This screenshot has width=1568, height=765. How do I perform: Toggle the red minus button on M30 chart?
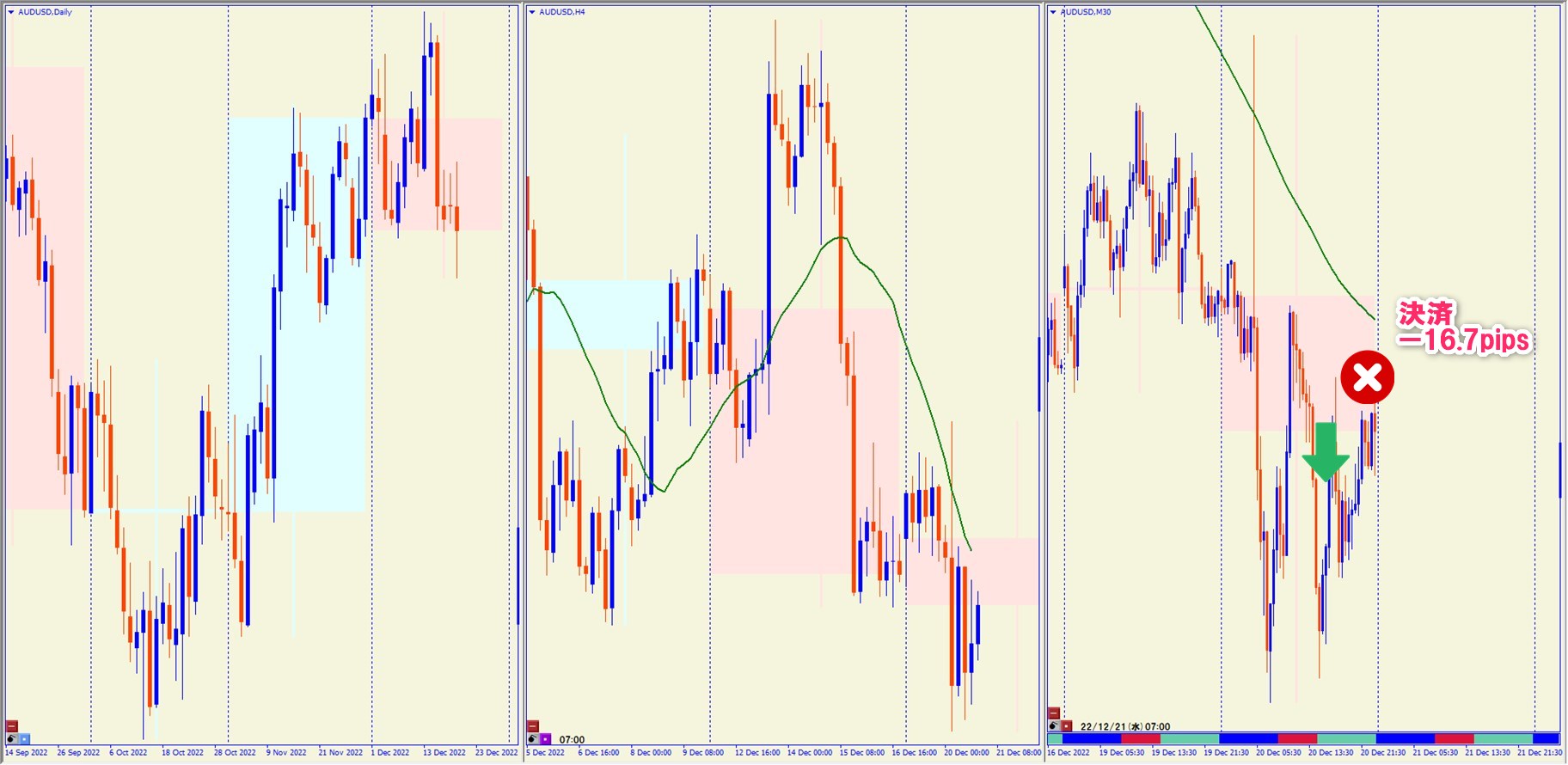[1054, 713]
